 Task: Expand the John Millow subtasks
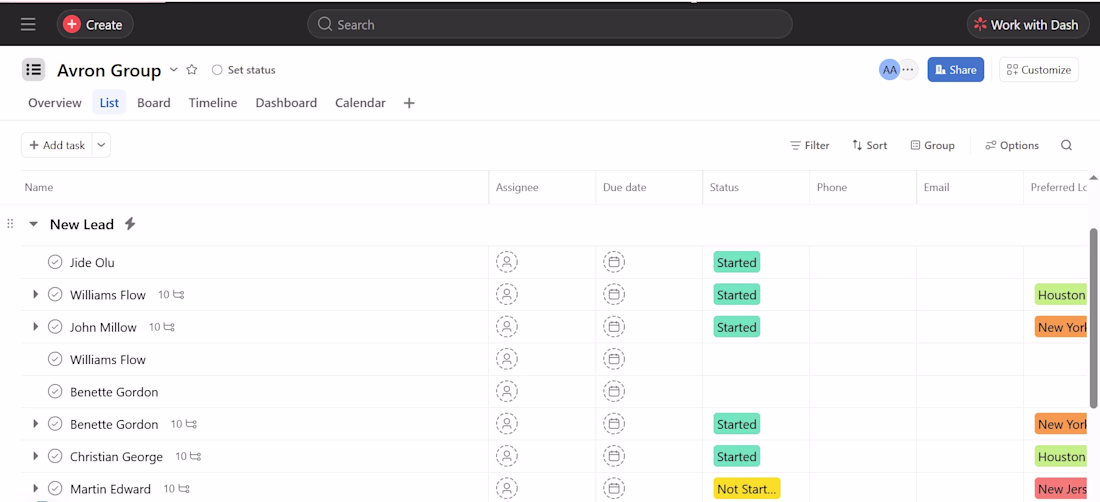[35, 327]
